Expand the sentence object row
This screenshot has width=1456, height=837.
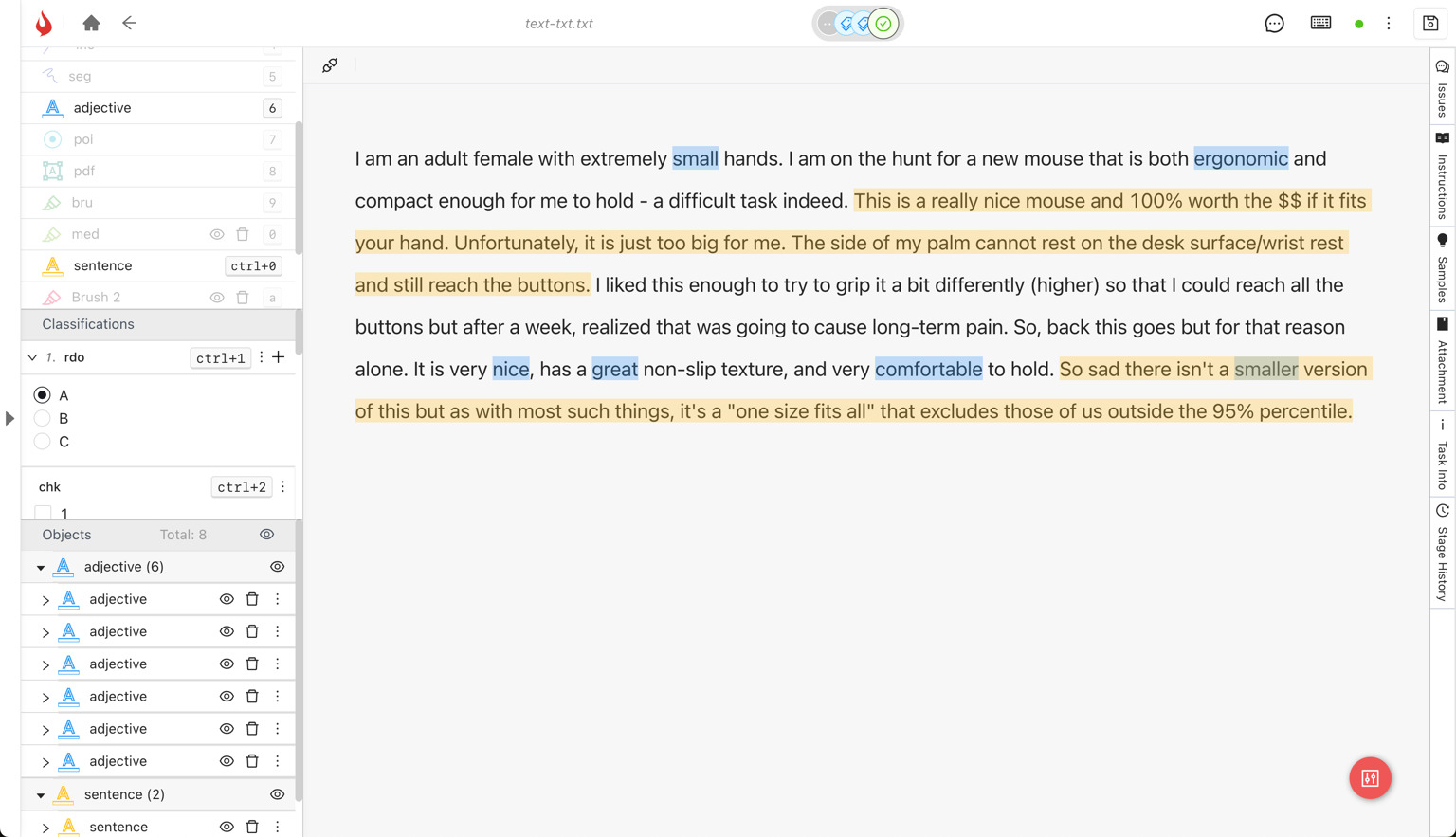point(45,828)
